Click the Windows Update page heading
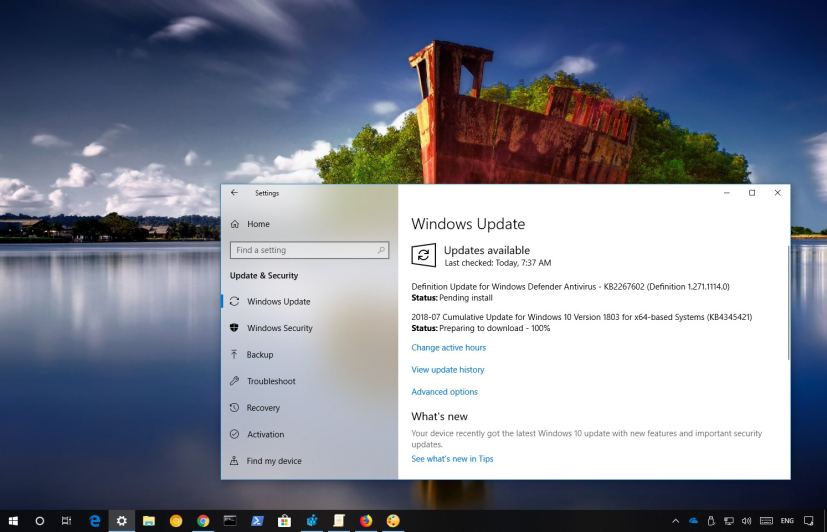 [468, 224]
